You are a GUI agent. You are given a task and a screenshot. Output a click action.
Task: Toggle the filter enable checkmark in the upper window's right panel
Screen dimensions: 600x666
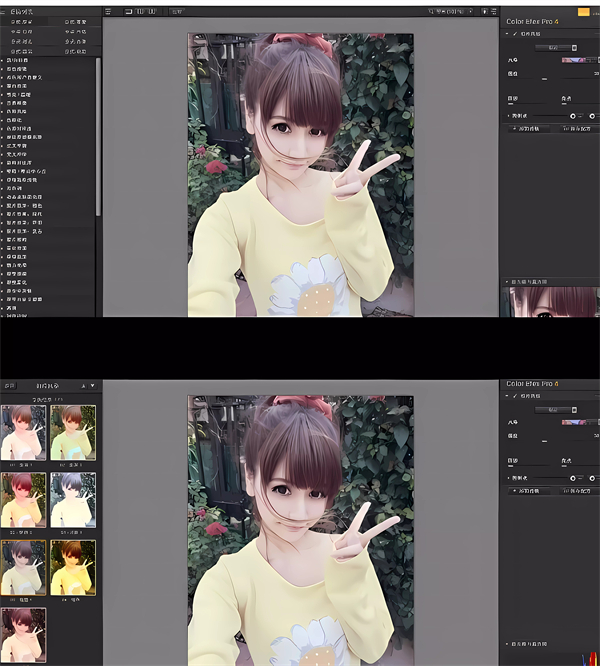point(515,34)
